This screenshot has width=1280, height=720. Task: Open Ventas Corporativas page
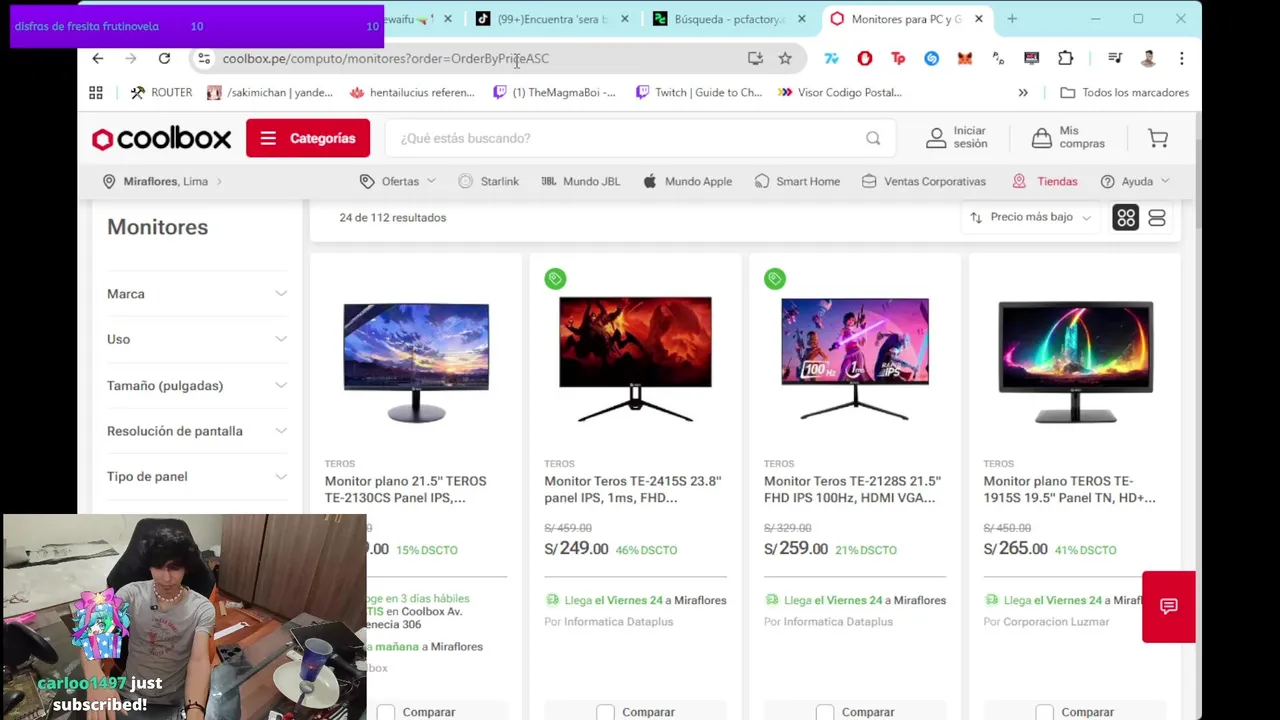point(924,181)
